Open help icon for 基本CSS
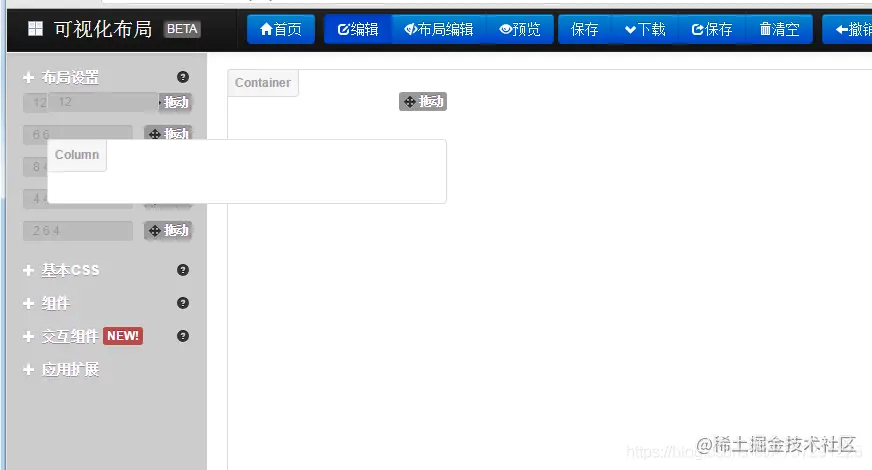872x470 pixels. (x=182, y=270)
